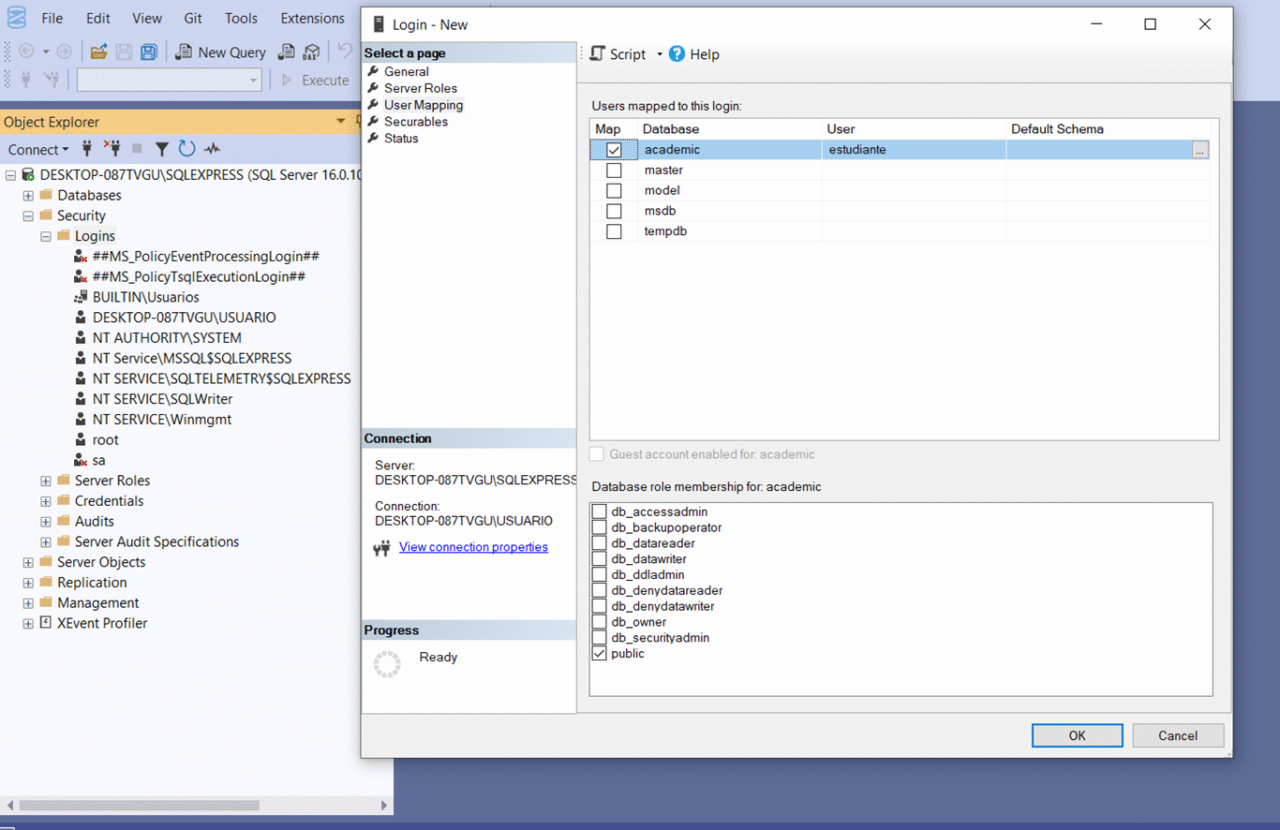Check the Map checkbox for master
The height and width of the screenshot is (830, 1280).
(x=614, y=170)
